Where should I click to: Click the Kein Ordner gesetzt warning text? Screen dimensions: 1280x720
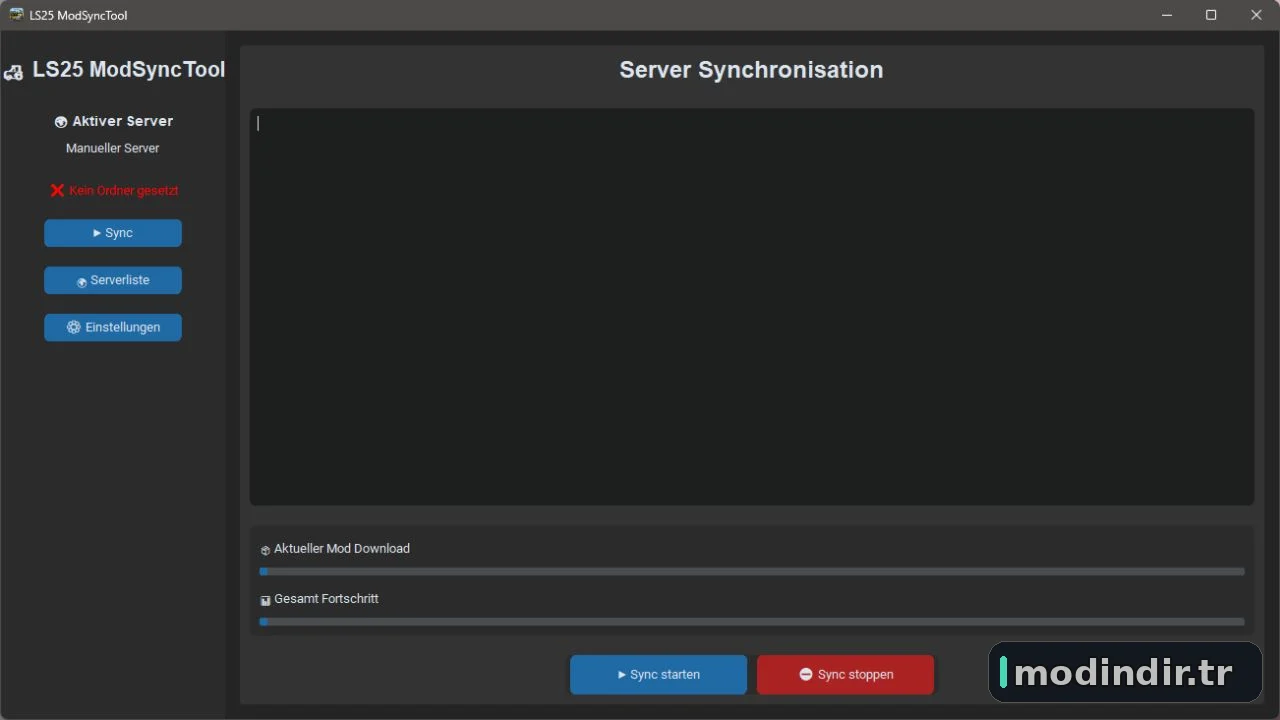124,190
